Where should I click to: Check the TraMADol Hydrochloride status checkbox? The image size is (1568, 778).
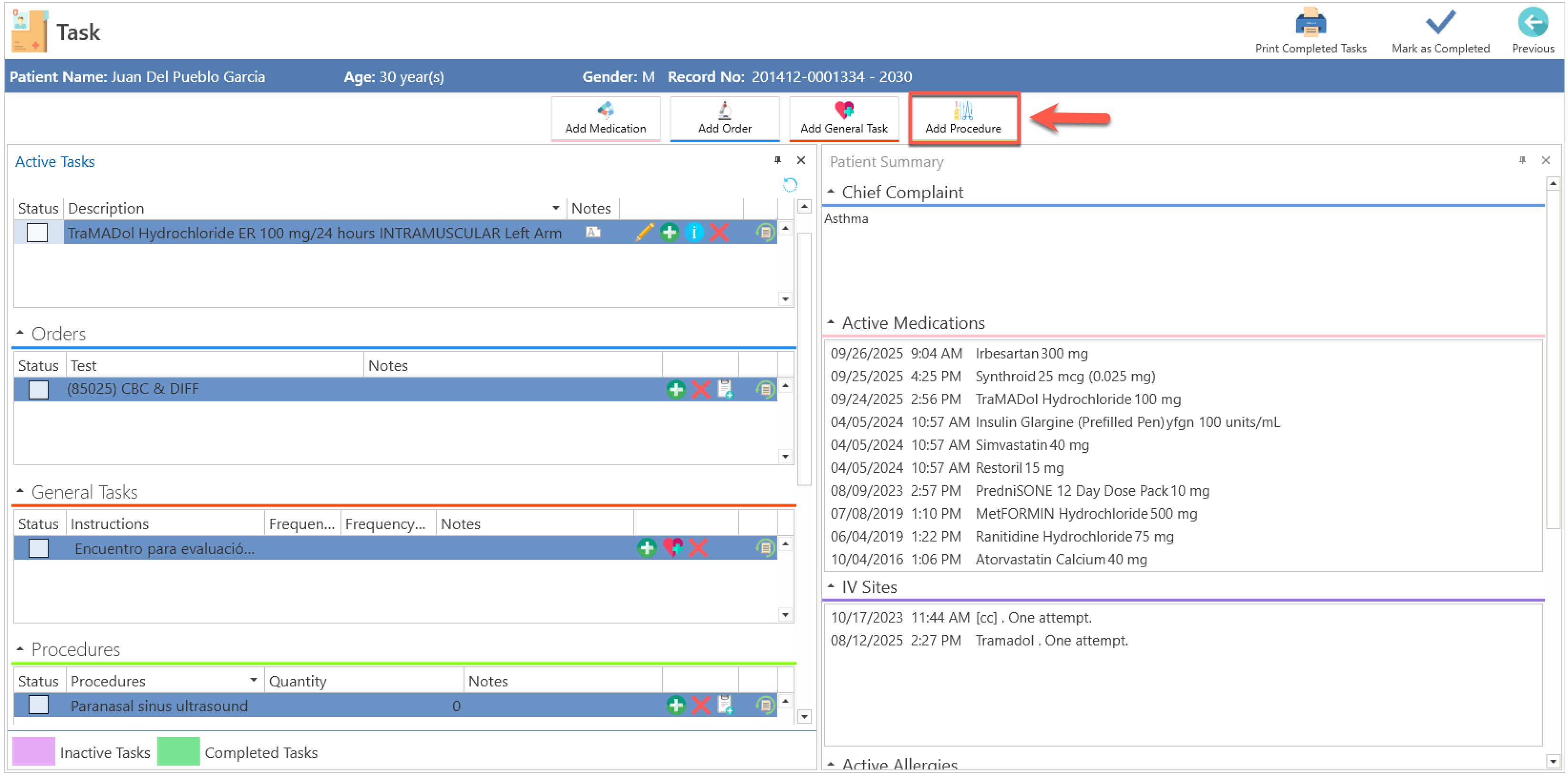tap(37, 233)
